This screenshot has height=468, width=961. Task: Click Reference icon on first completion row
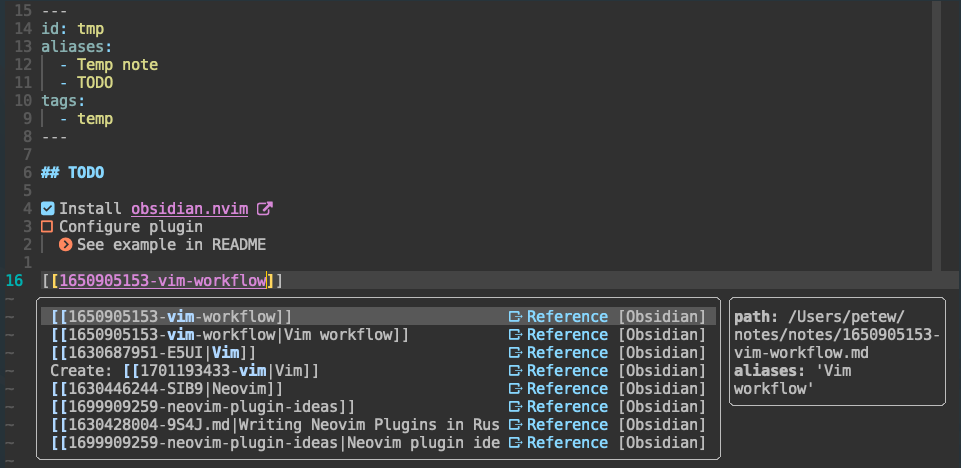(x=515, y=317)
